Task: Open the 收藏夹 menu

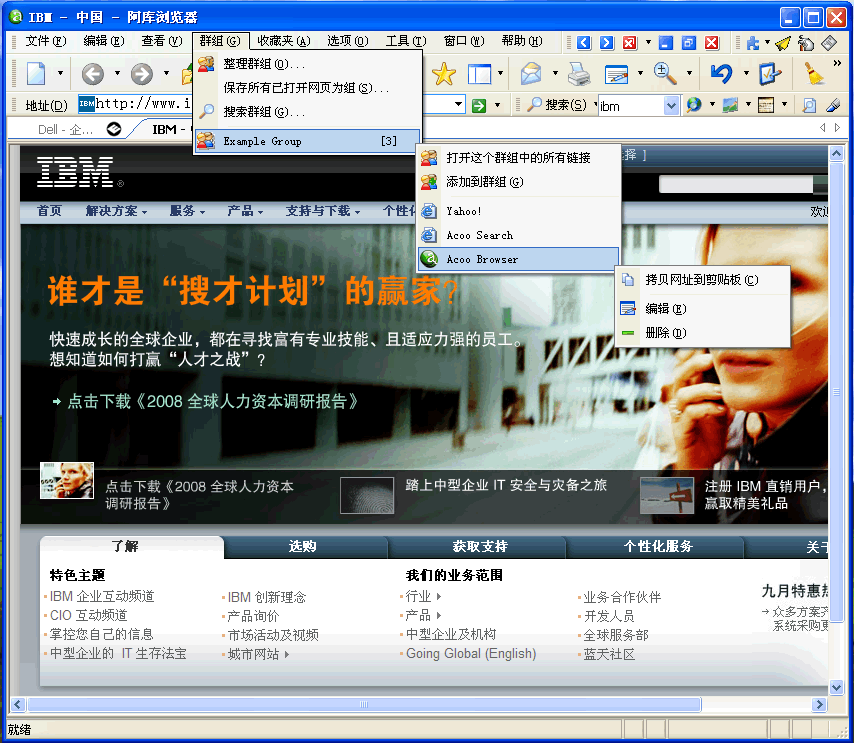Action: (x=283, y=41)
